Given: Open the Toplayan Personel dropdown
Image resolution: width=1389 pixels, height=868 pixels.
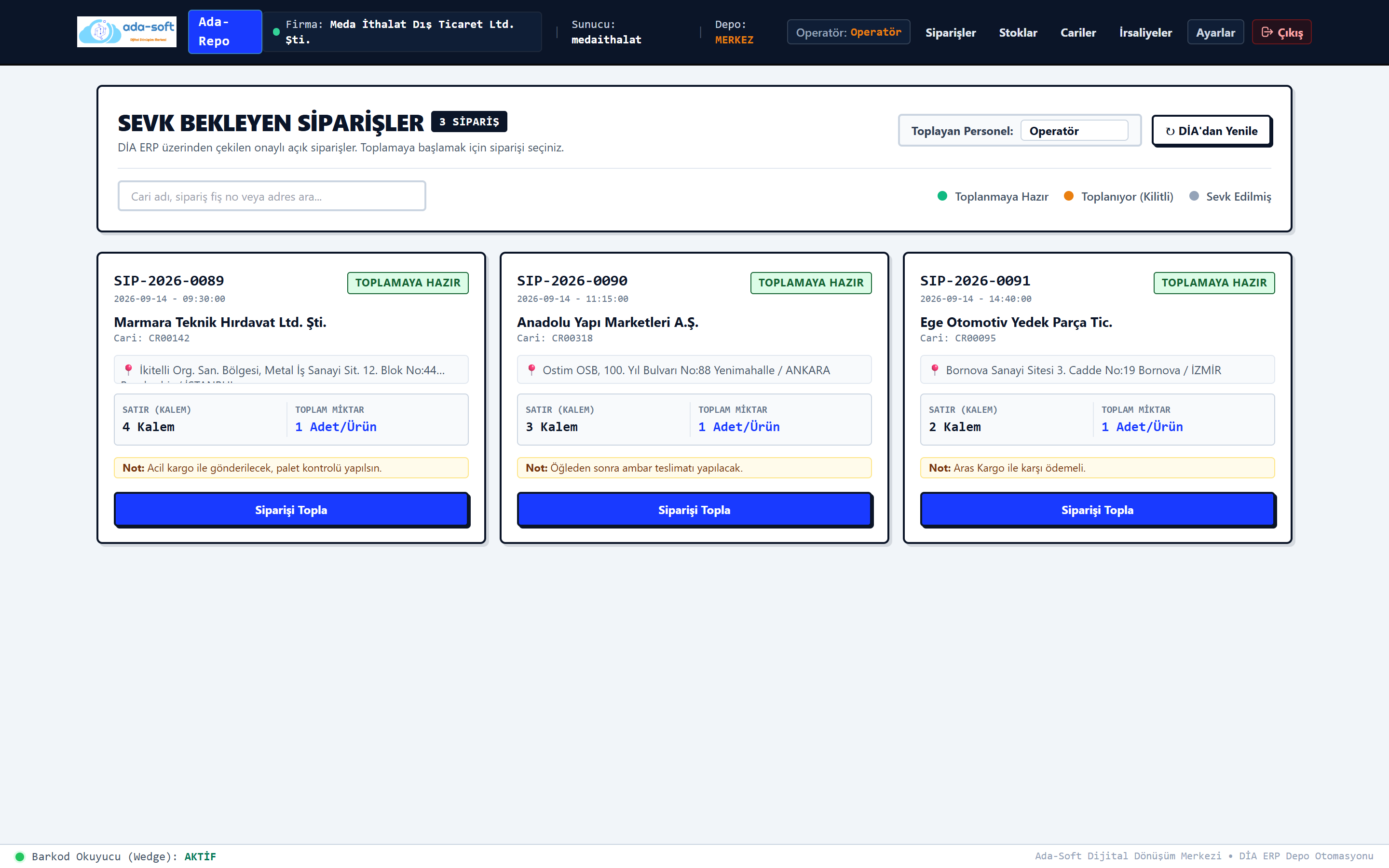Looking at the screenshot, I should 1074,131.
